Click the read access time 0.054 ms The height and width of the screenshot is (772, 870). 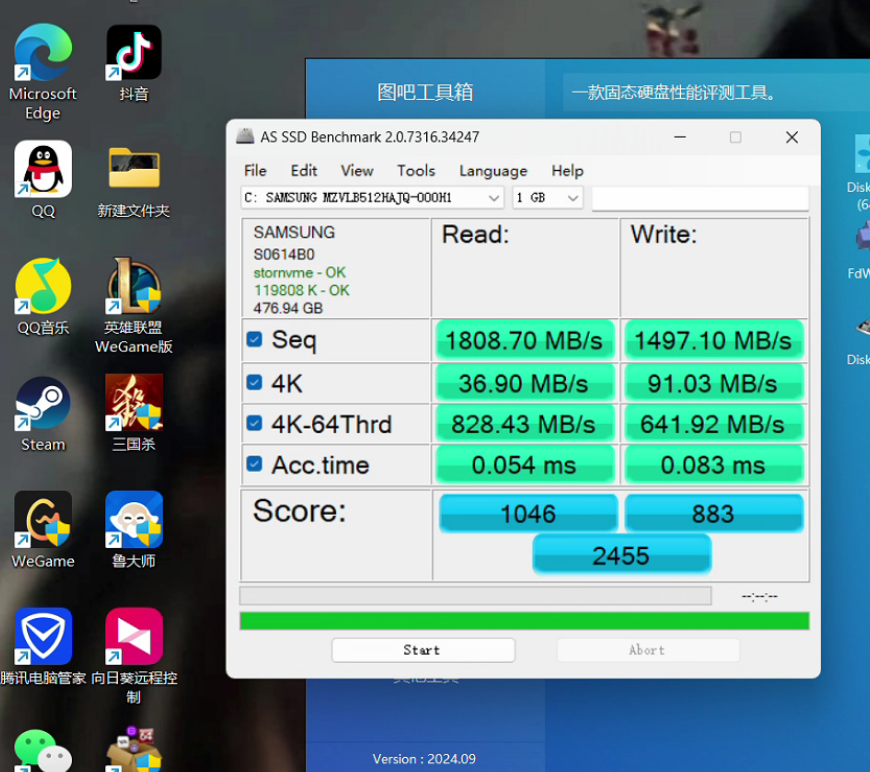525,465
